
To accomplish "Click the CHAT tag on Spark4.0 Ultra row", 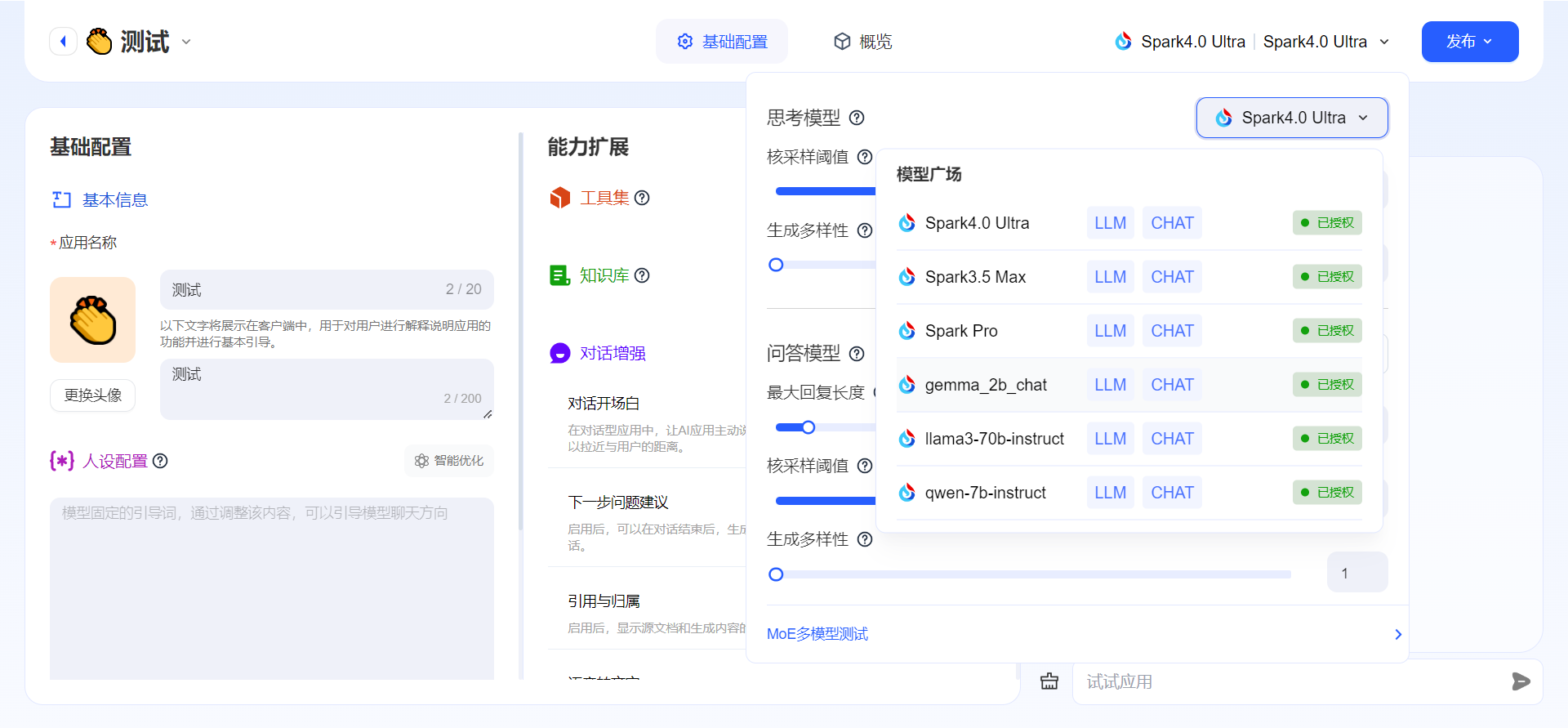I will 1172,223.
